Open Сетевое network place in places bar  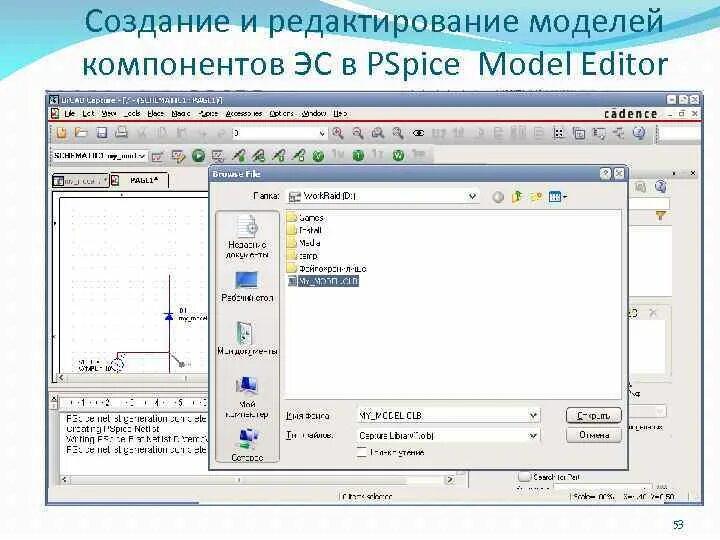(x=247, y=444)
